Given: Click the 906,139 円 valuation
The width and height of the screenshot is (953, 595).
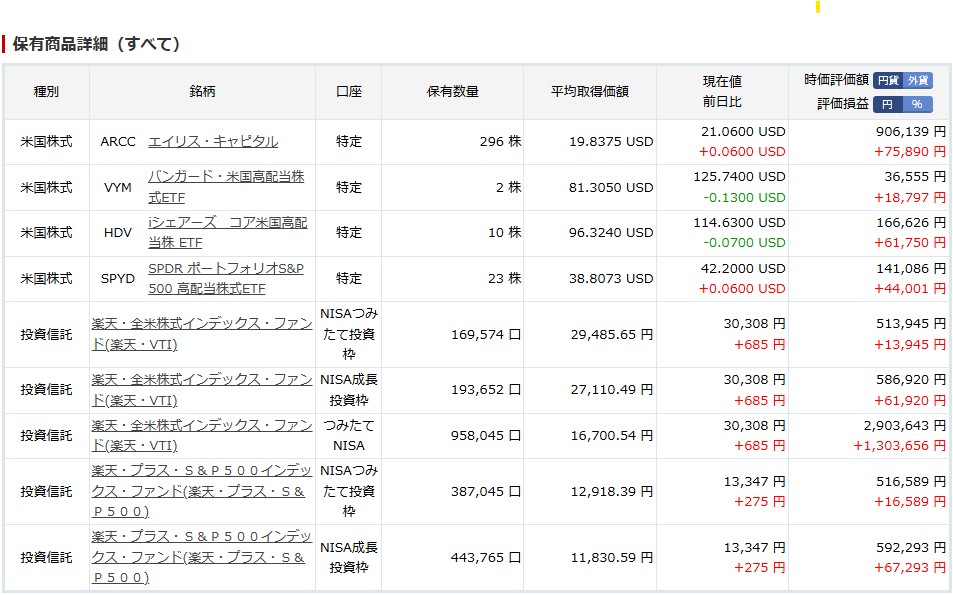Looking at the screenshot, I should [910, 132].
